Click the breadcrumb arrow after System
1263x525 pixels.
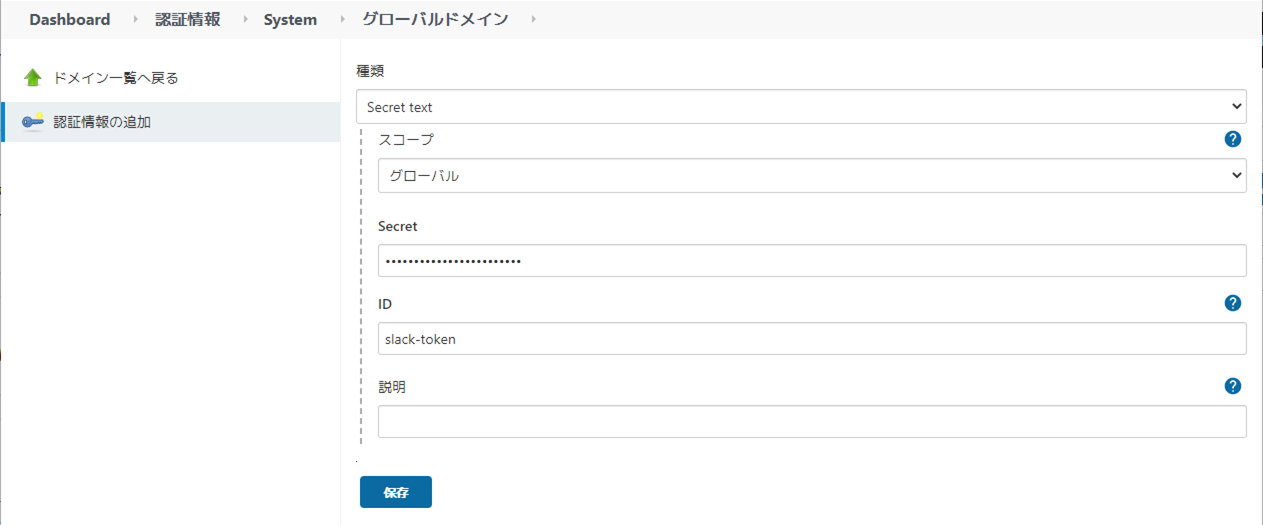(341, 20)
